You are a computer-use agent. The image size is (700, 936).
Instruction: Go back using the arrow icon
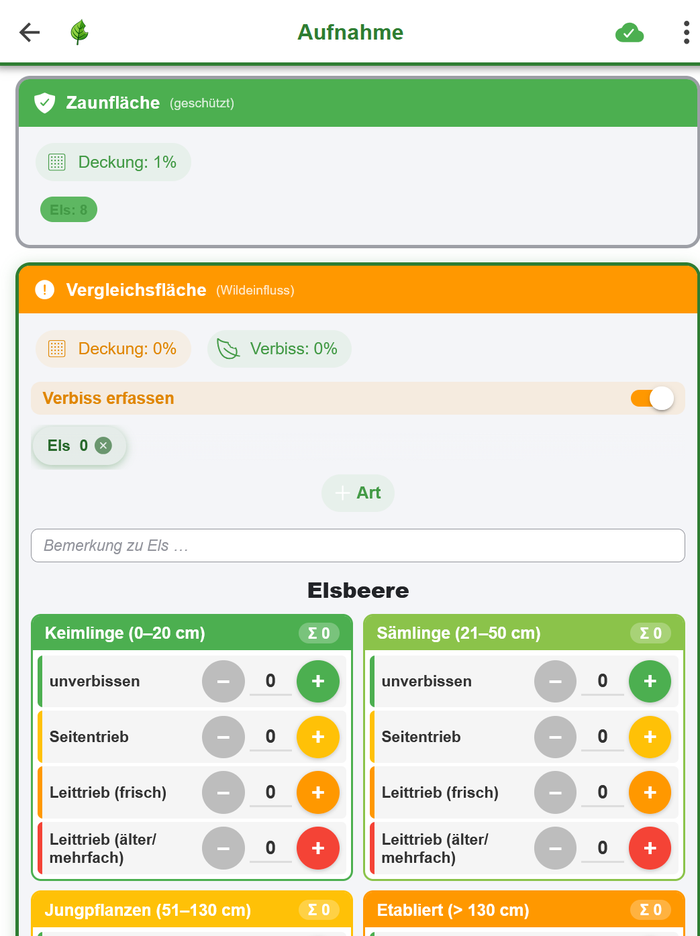29,32
